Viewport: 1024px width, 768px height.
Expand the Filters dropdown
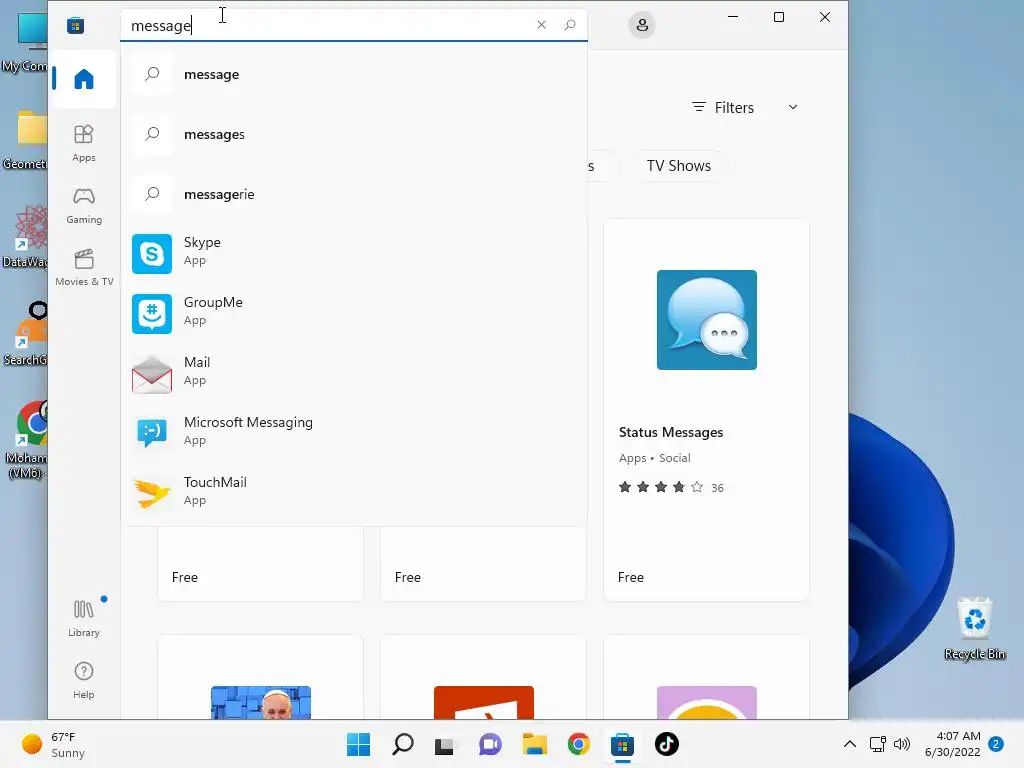tap(745, 107)
